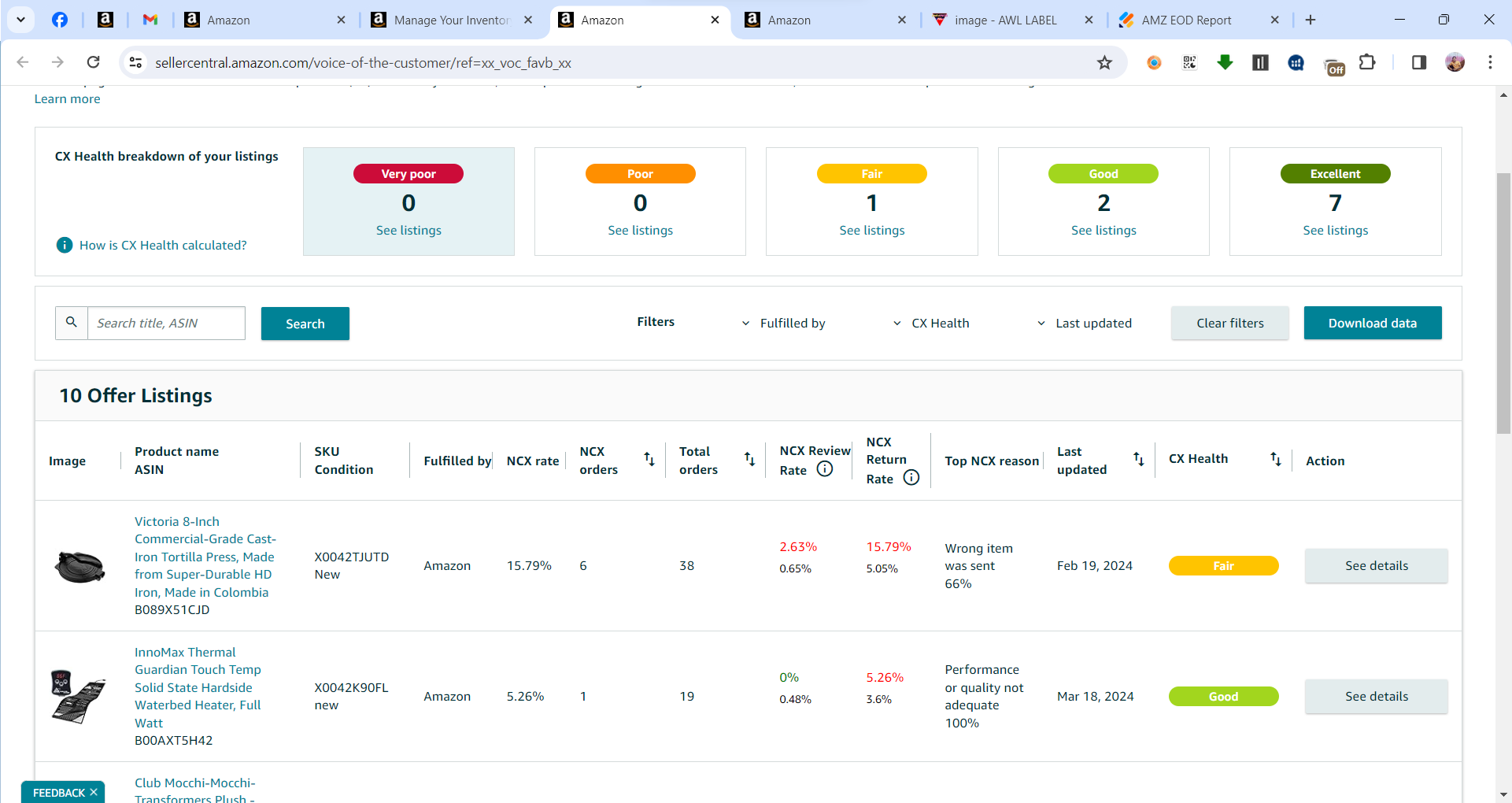Sort by Total orders arrows icon
This screenshot has width=1512, height=803.
749,459
